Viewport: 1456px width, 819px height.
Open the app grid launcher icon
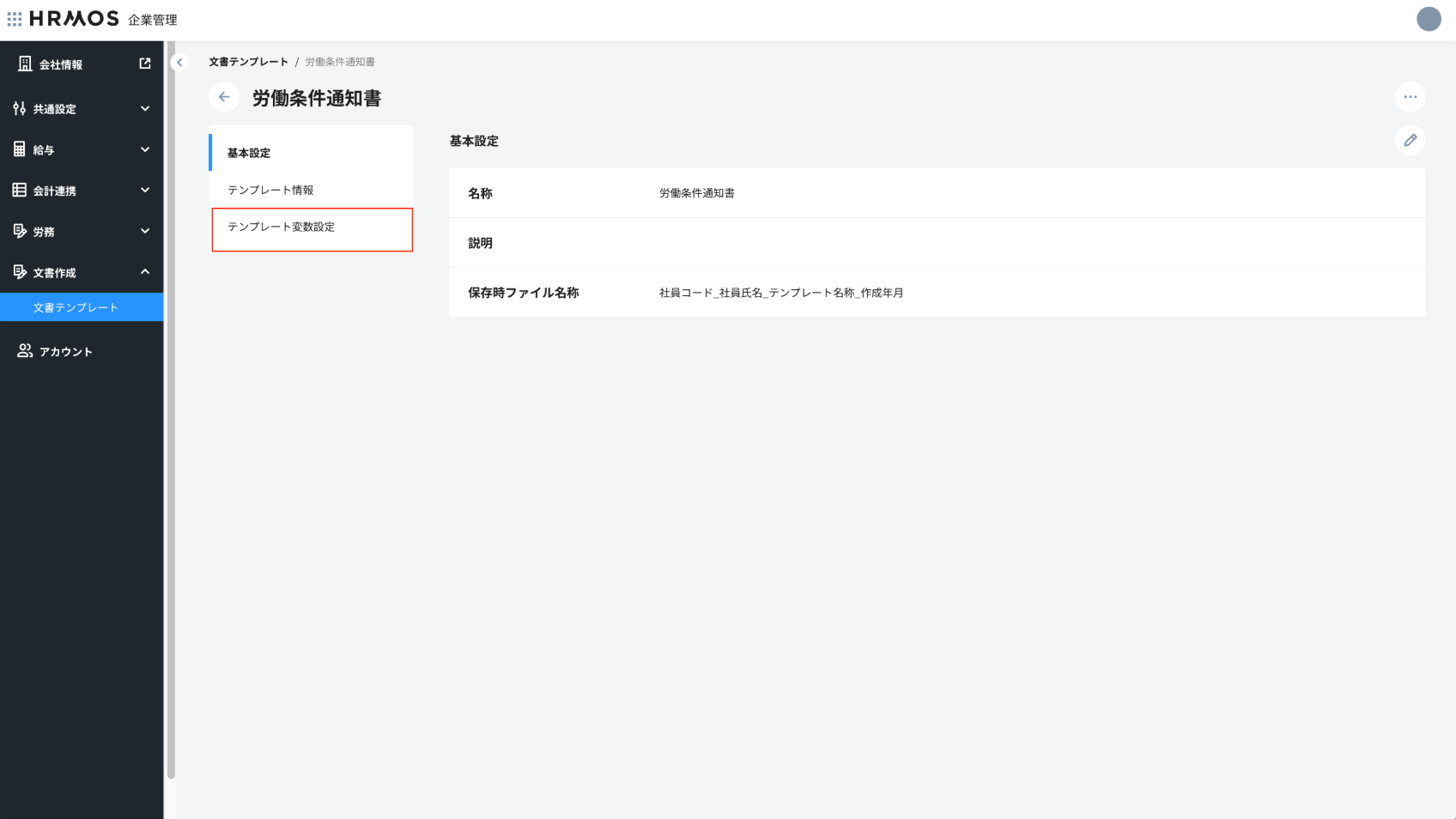coord(15,19)
